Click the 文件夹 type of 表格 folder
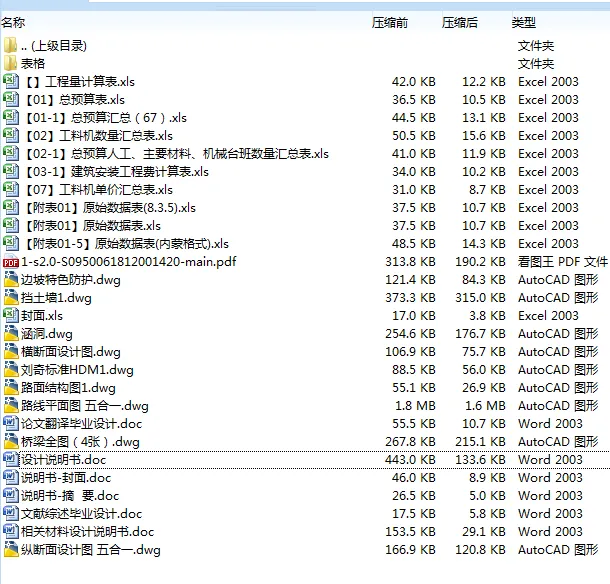Screen dimensions: 610x584 pos(536,63)
